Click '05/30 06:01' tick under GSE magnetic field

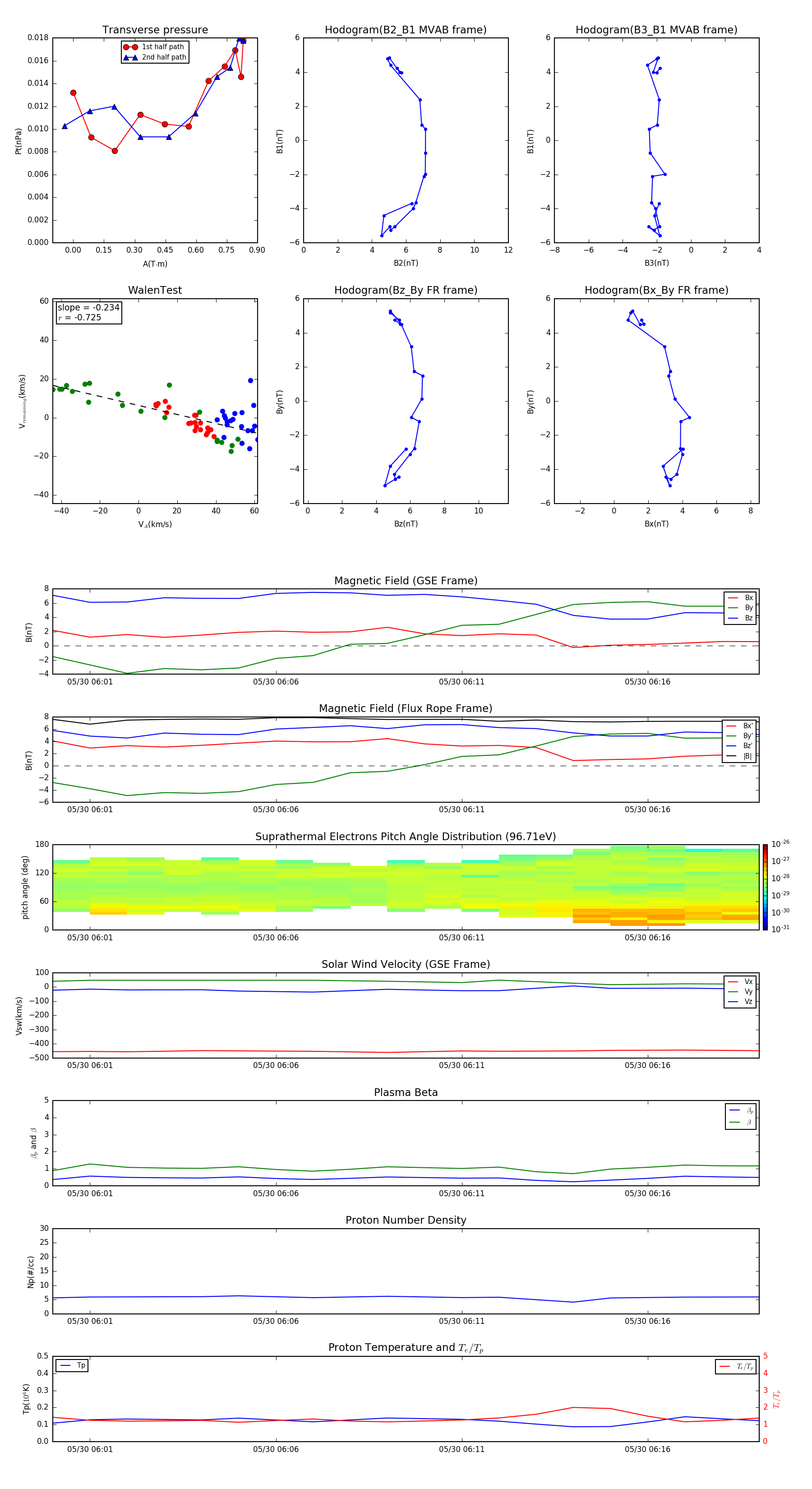[x=90, y=681]
